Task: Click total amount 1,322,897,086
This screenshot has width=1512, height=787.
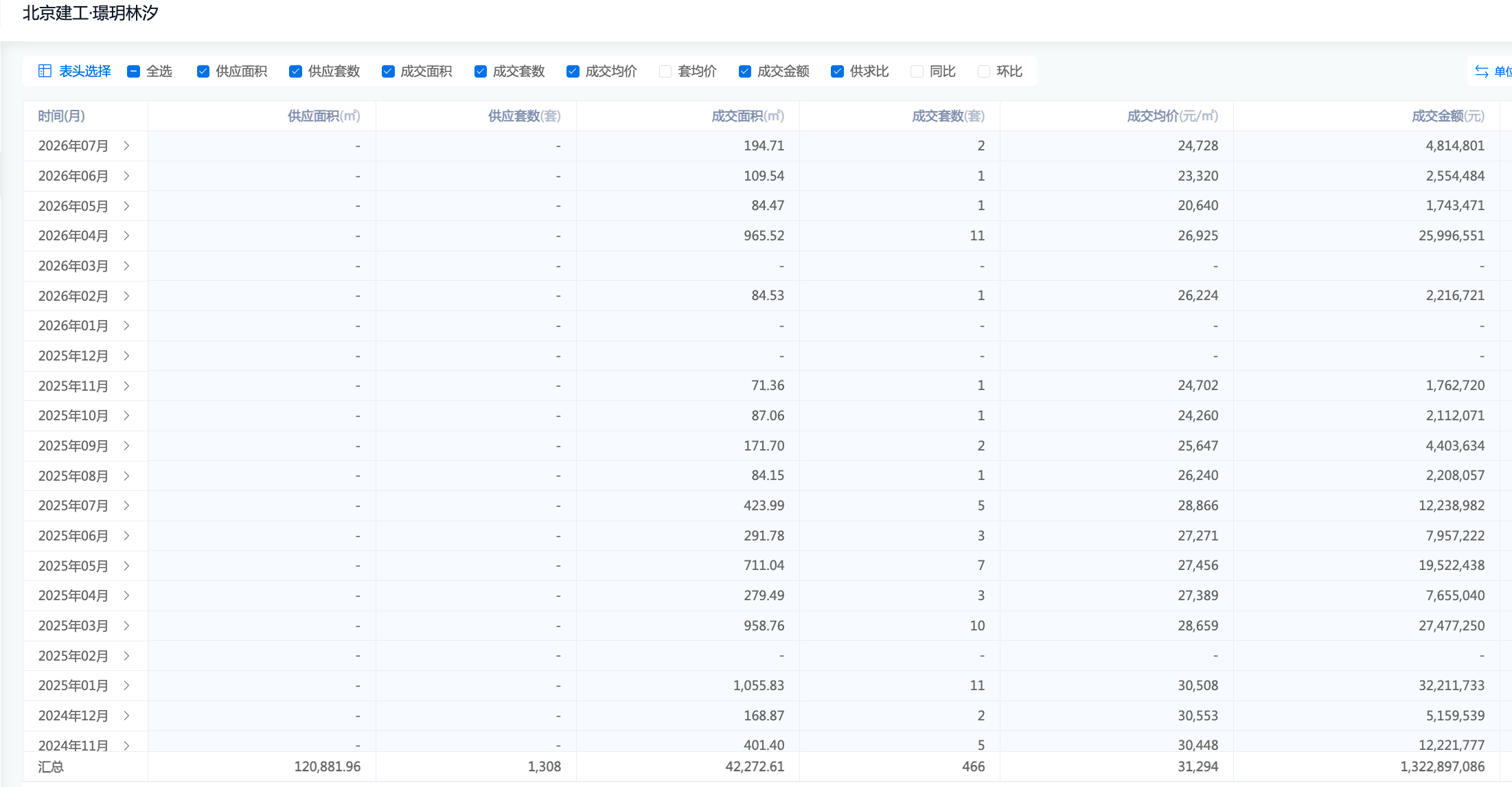Action: 1443,766
